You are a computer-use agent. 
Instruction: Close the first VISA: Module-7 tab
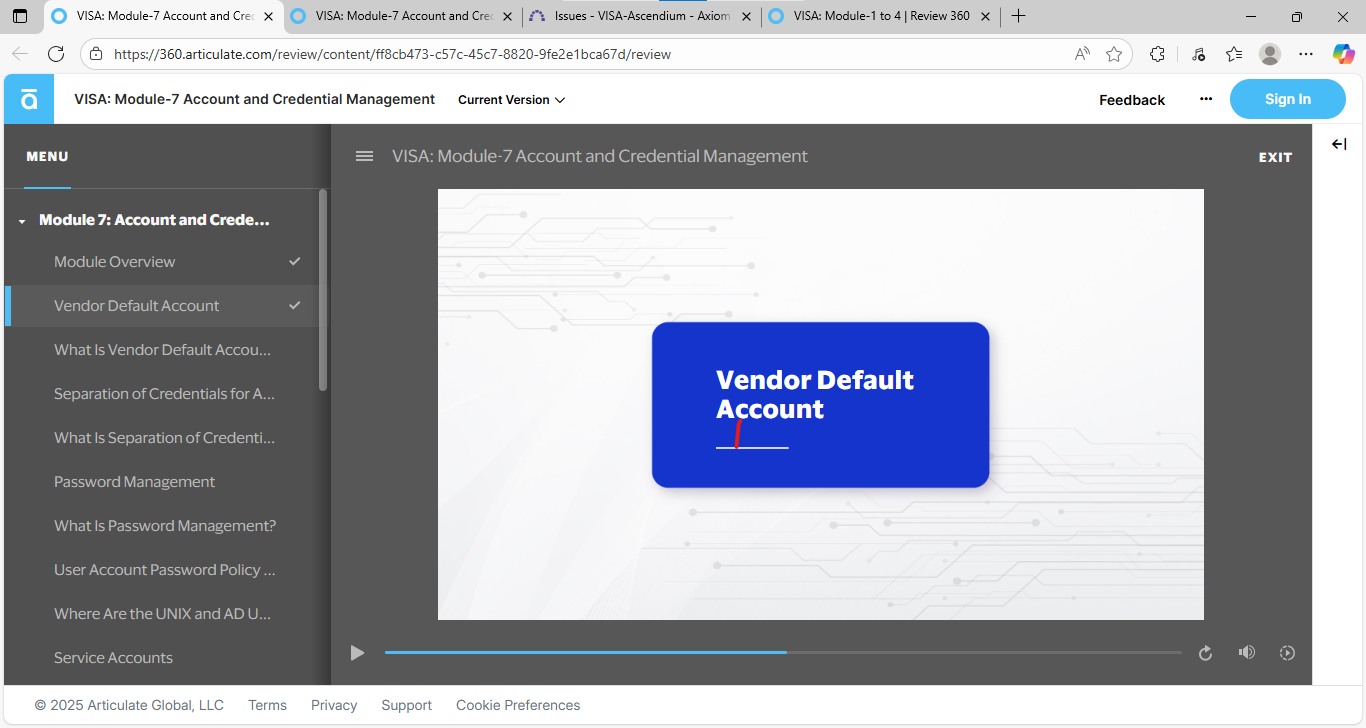[268, 16]
